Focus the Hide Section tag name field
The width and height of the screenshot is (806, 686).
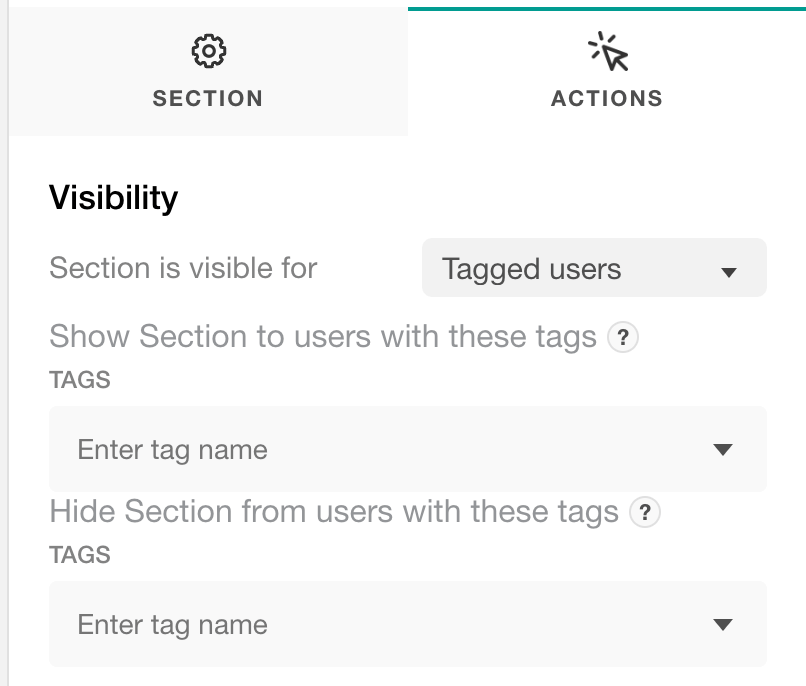pos(408,624)
